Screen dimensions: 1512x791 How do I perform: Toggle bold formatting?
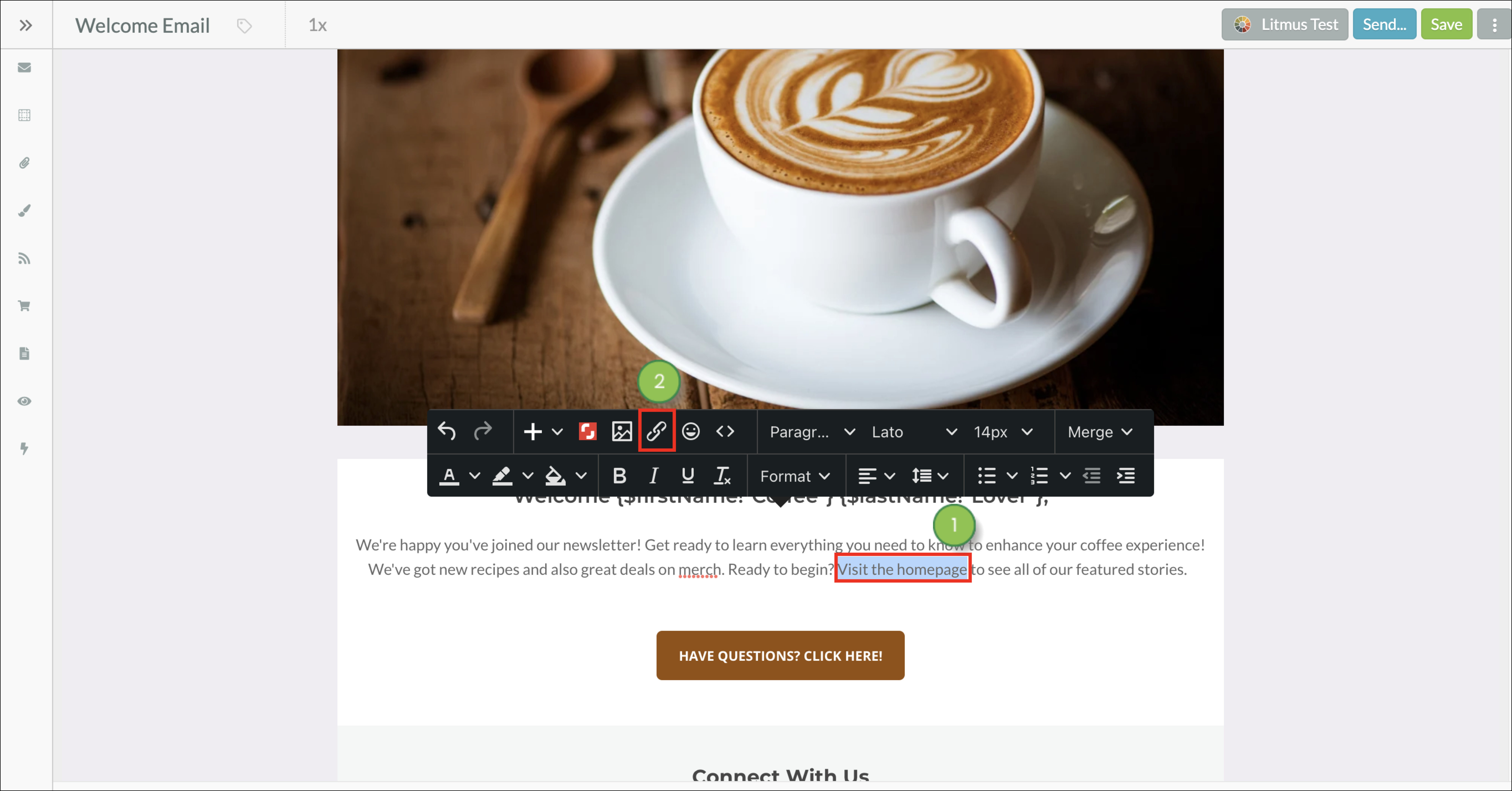point(619,476)
